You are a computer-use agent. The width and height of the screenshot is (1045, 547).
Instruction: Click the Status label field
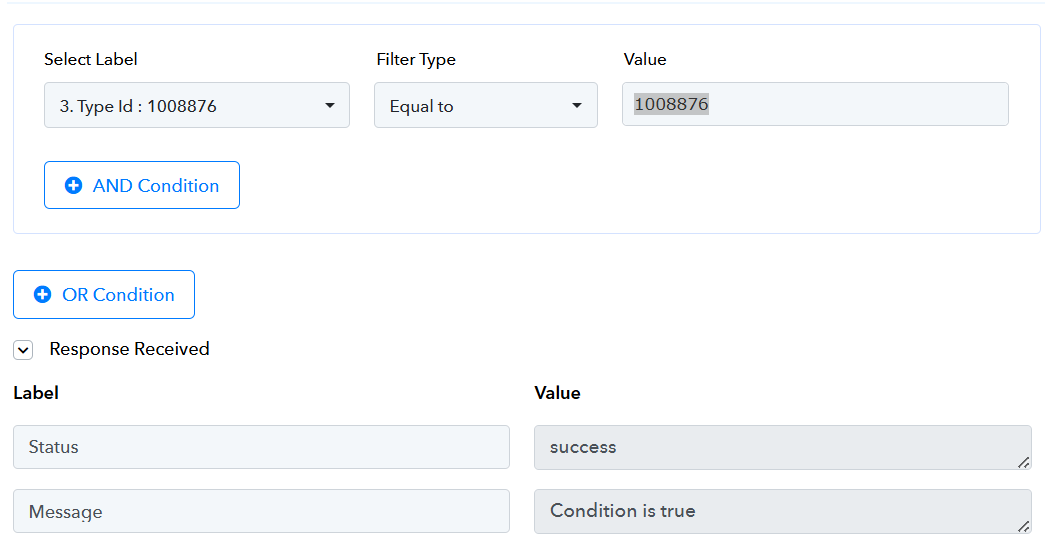[261, 447]
